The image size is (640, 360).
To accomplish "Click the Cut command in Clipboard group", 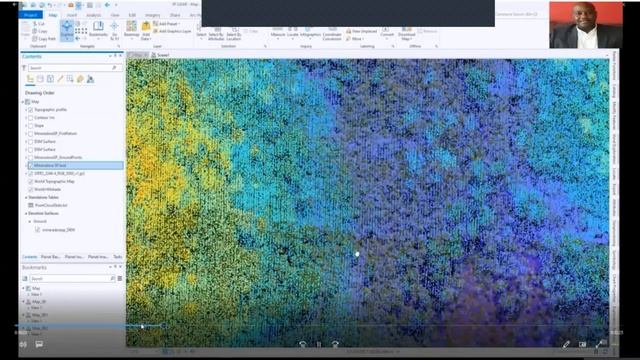I will pos(38,24).
